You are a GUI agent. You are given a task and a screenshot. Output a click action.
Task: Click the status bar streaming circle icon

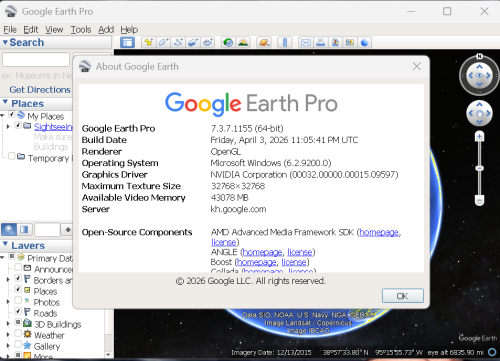[x=492, y=352]
